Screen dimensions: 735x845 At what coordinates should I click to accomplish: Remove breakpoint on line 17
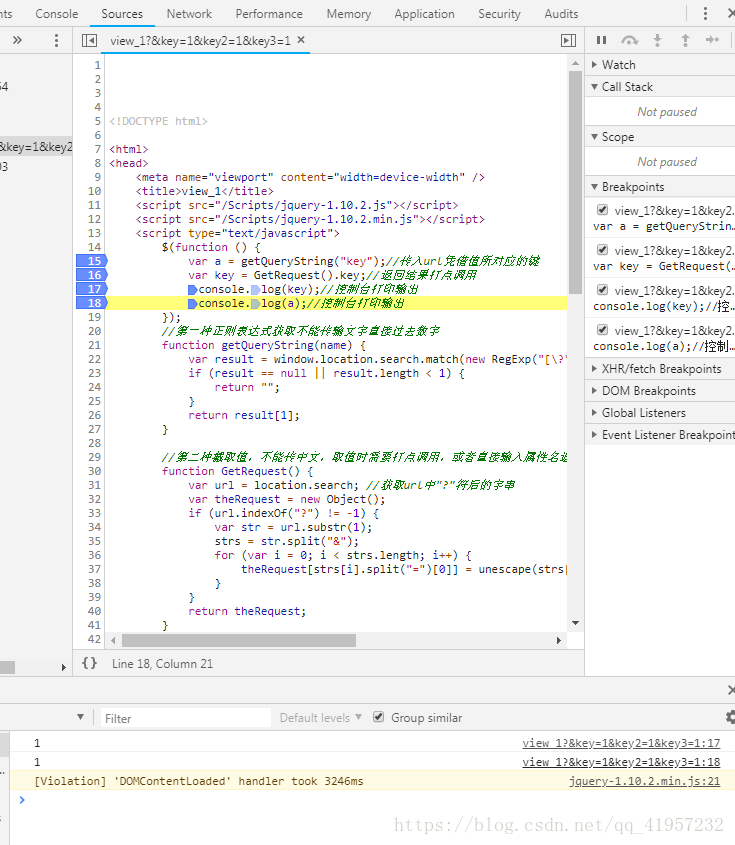tap(92, 289)
